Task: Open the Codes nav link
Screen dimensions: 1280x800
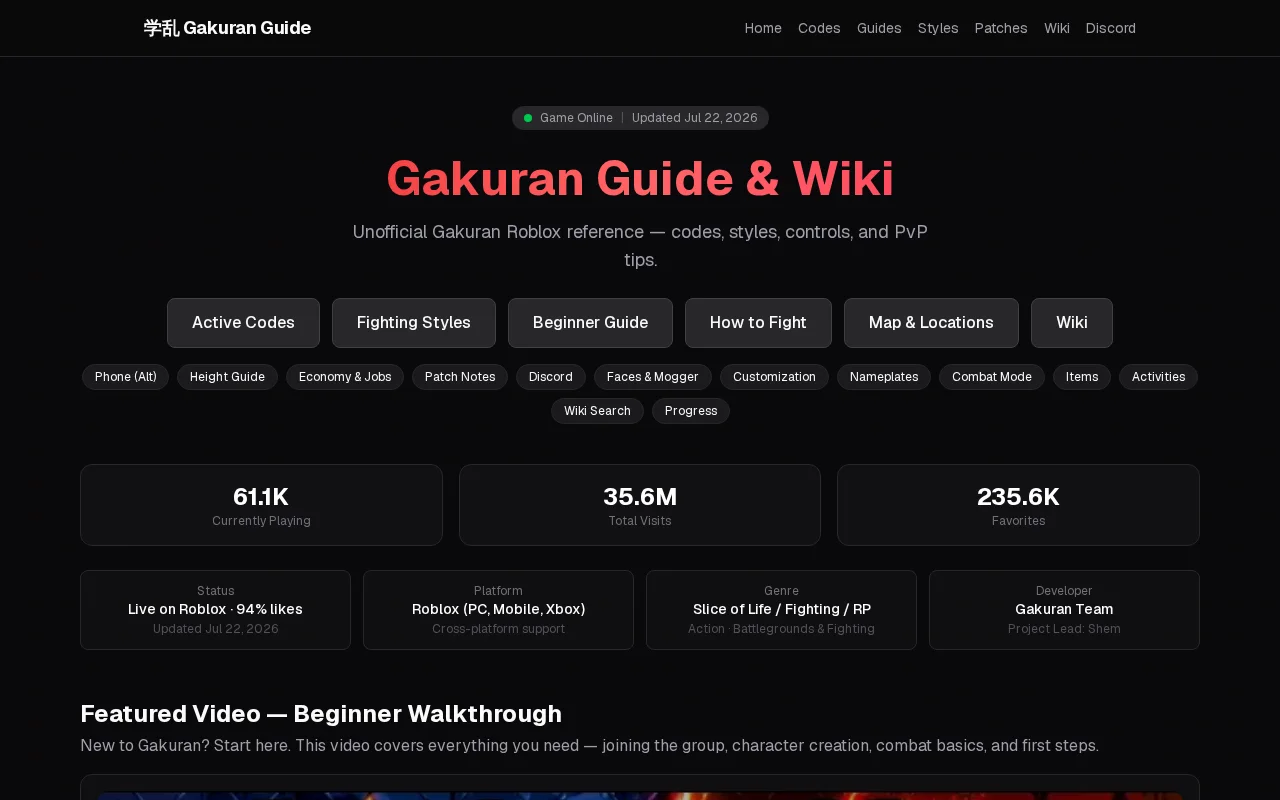Action: (x=819, y=28)
